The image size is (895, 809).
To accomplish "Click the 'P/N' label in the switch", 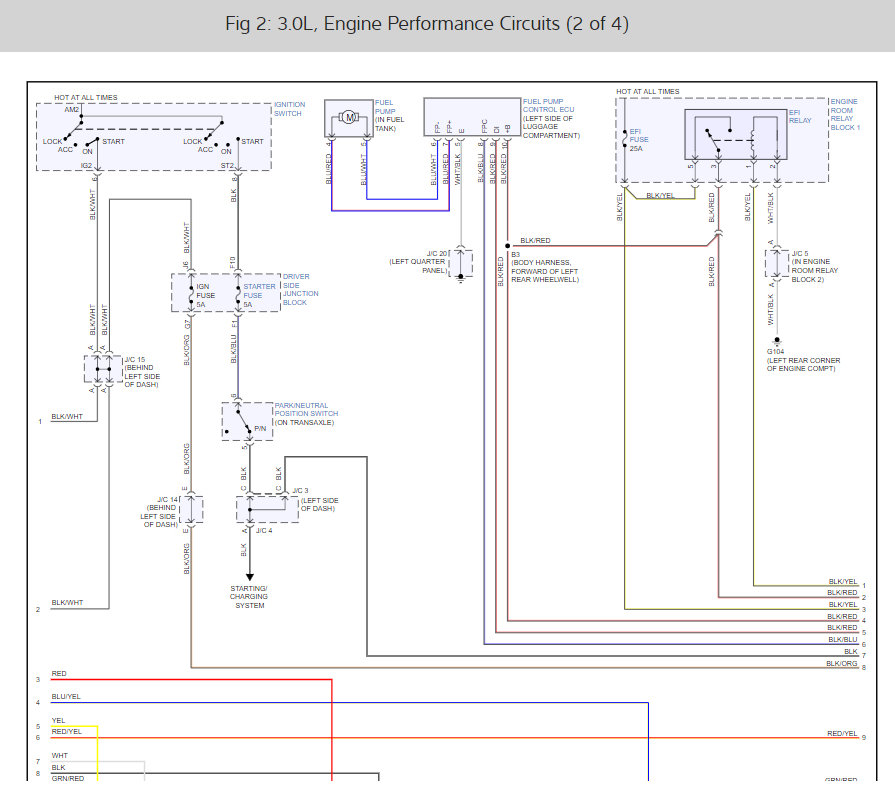I will [260, 428].
